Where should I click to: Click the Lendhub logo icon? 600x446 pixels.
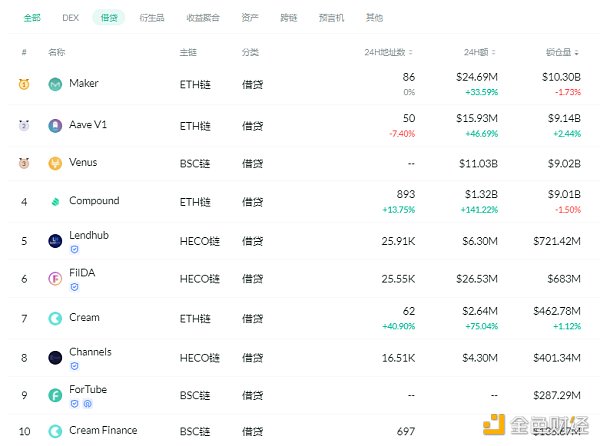tap(55, 241)
